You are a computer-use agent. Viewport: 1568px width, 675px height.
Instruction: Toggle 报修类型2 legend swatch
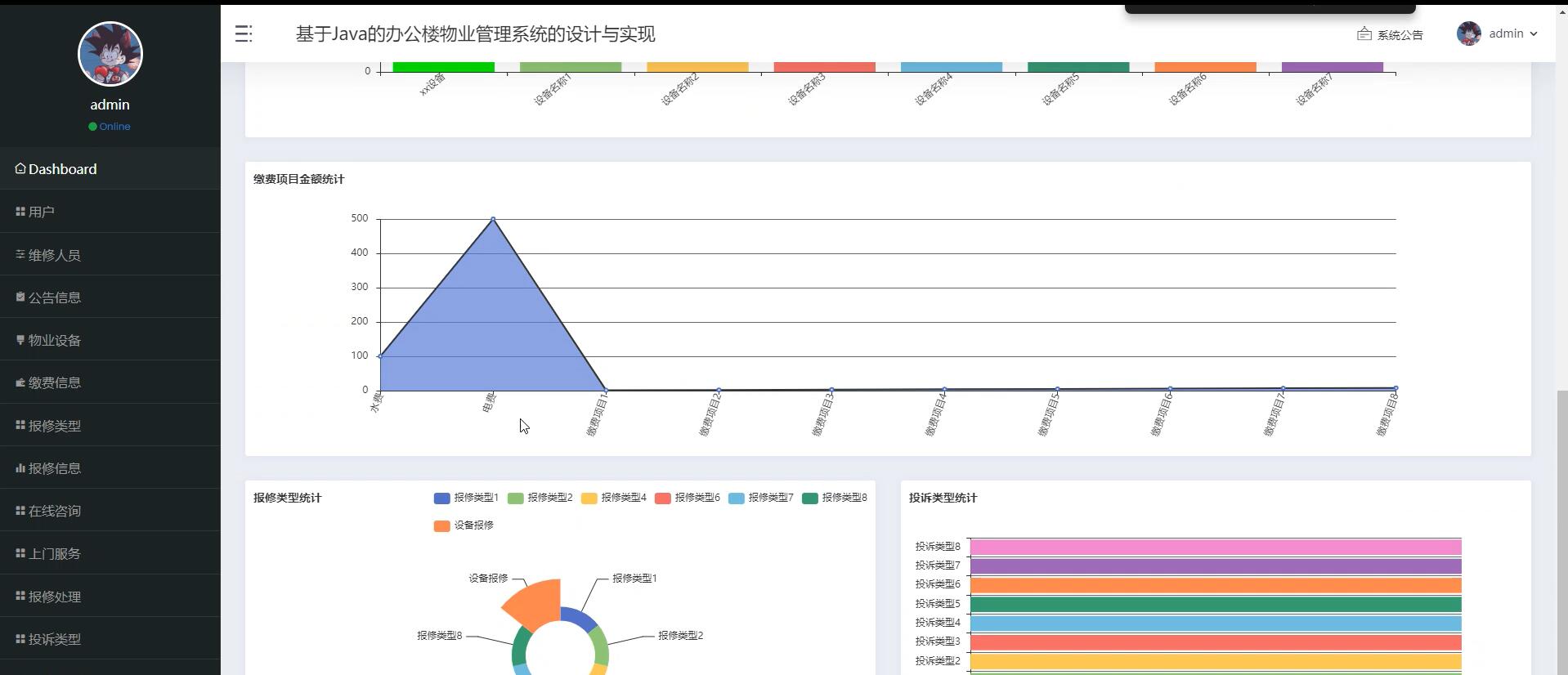[x=515, y=498]
